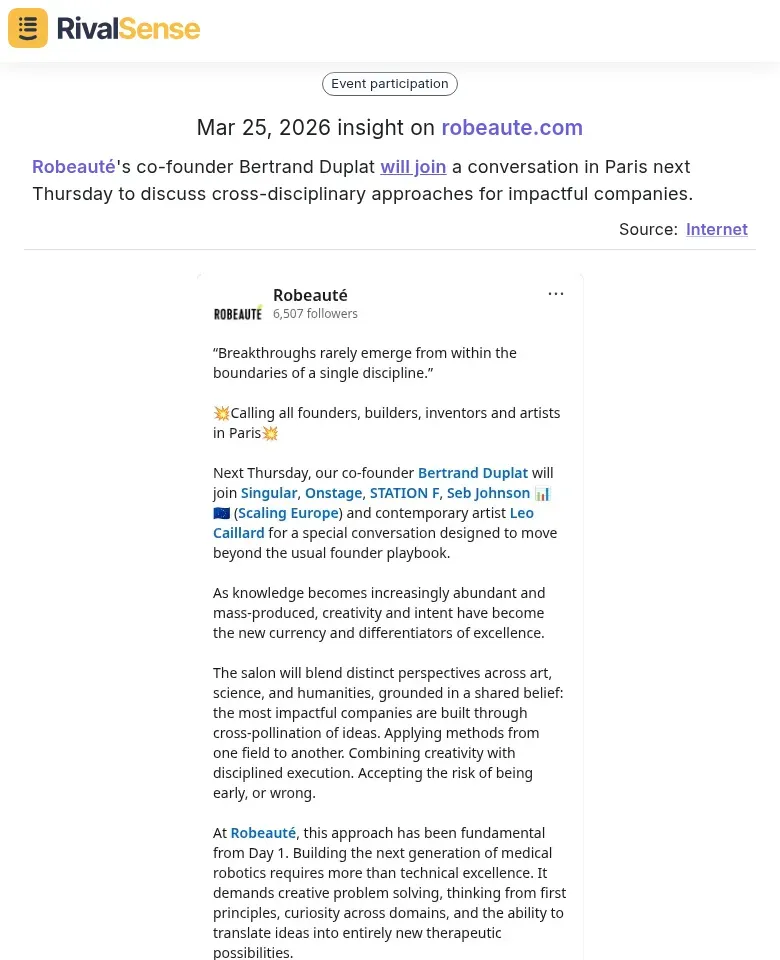Open the 'Singular' link
Screen dimensions: 780x960
[268, 492]
